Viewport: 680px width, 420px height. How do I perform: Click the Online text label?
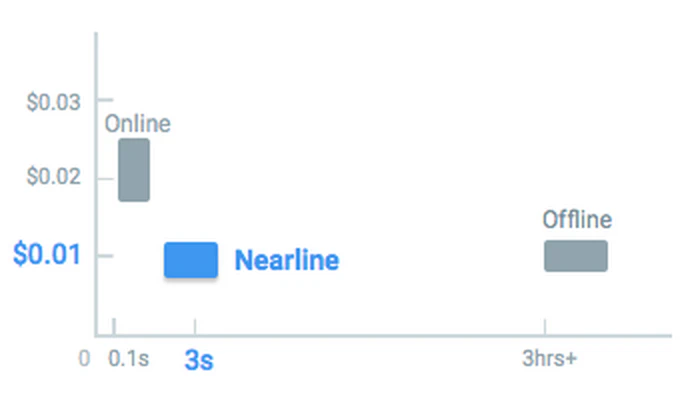point(138,125)
